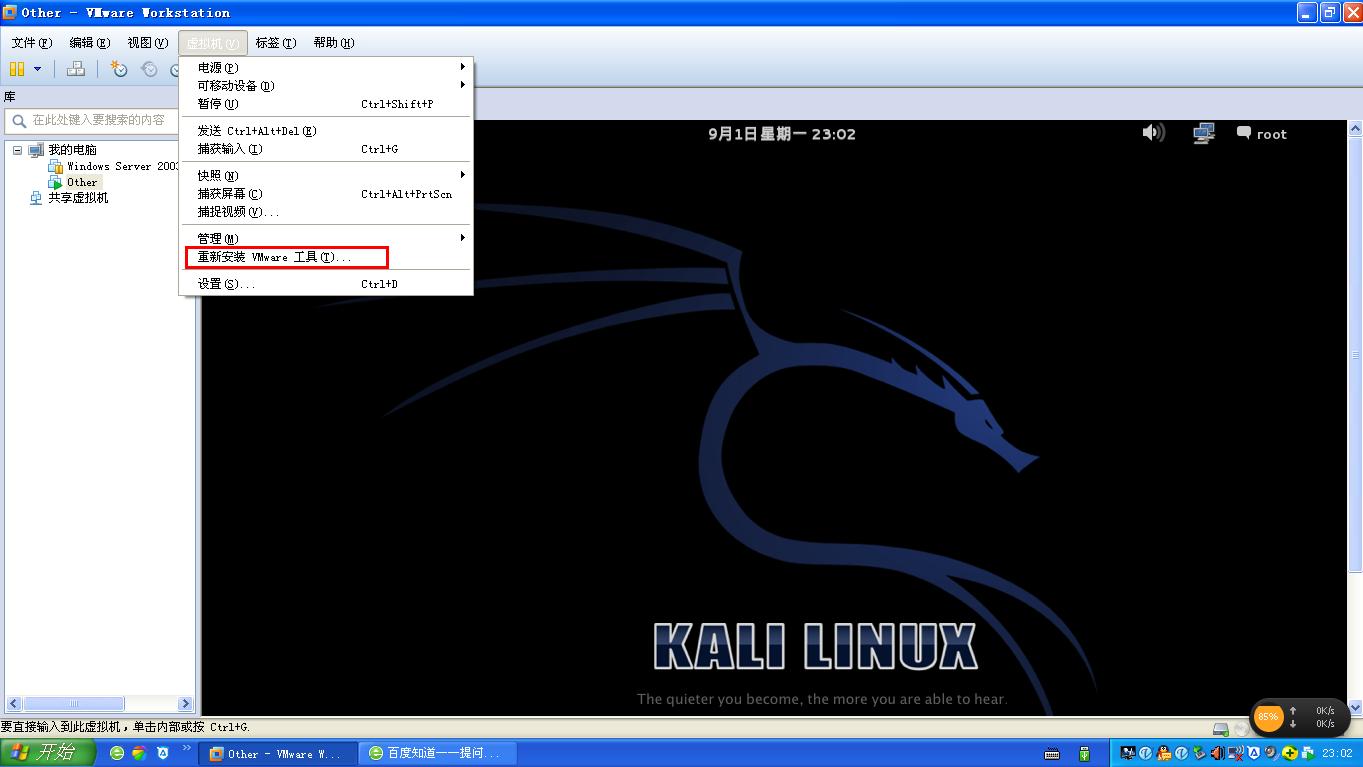This screenshot has width=1363, height=767.
Task: Choose 发送 Ctrl+Alt+Del(E) menu entry
Action: point(326,131)
